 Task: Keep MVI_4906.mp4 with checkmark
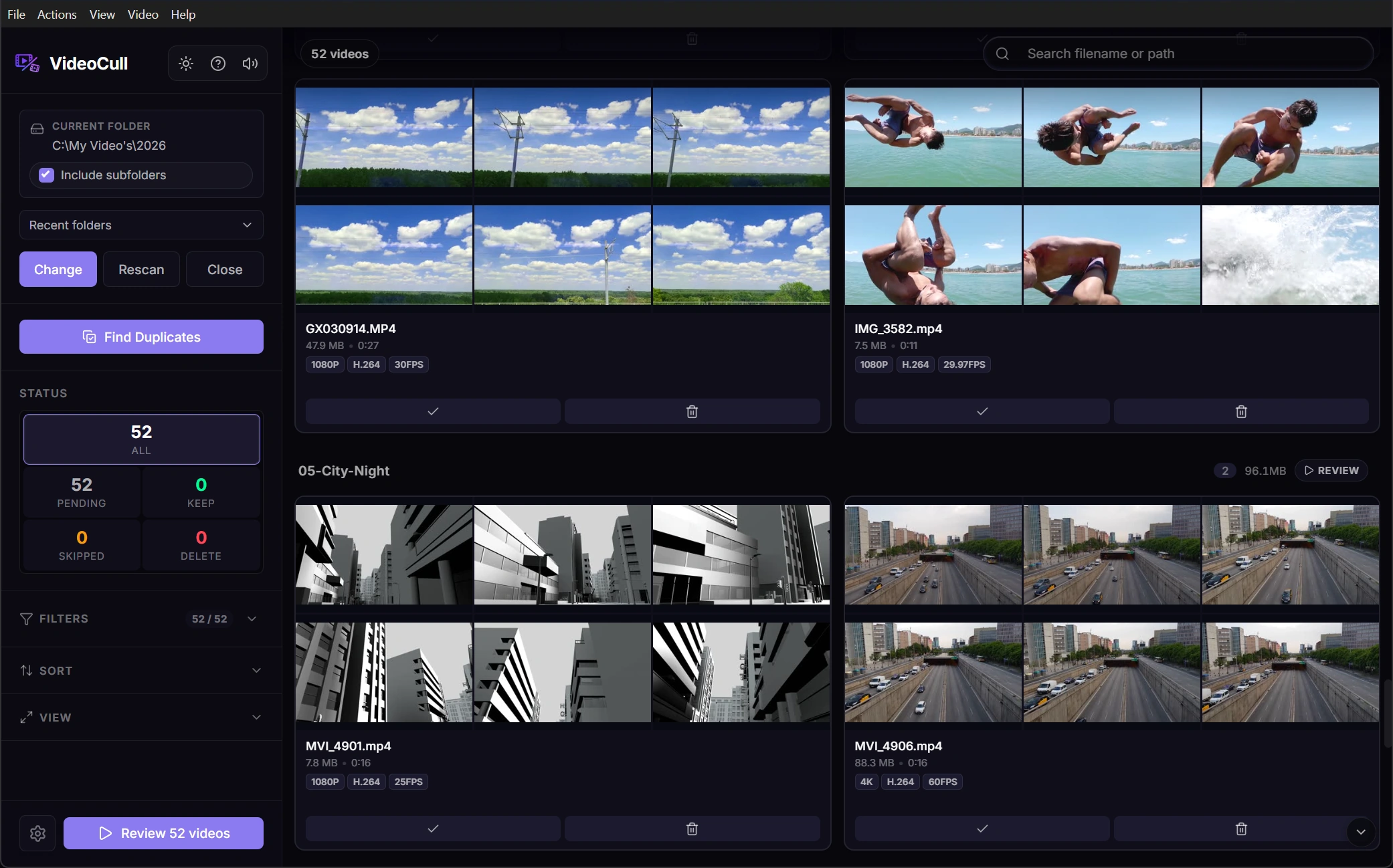pyautogui.click(x=982, y=829)
